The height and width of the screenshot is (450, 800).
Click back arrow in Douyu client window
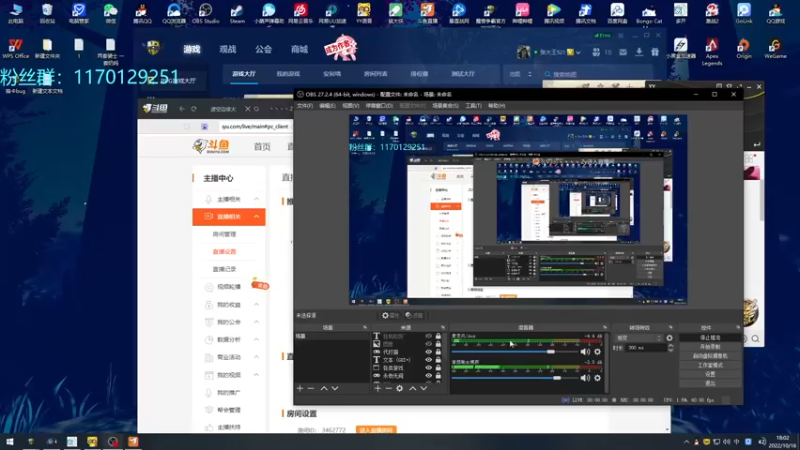click(182, 109)
